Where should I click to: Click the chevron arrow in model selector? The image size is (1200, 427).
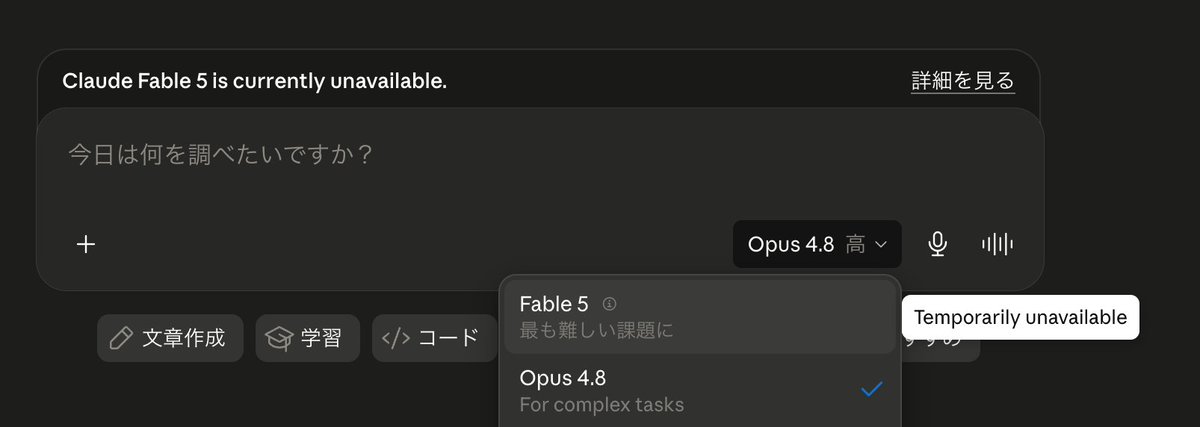tap(881, 244)
